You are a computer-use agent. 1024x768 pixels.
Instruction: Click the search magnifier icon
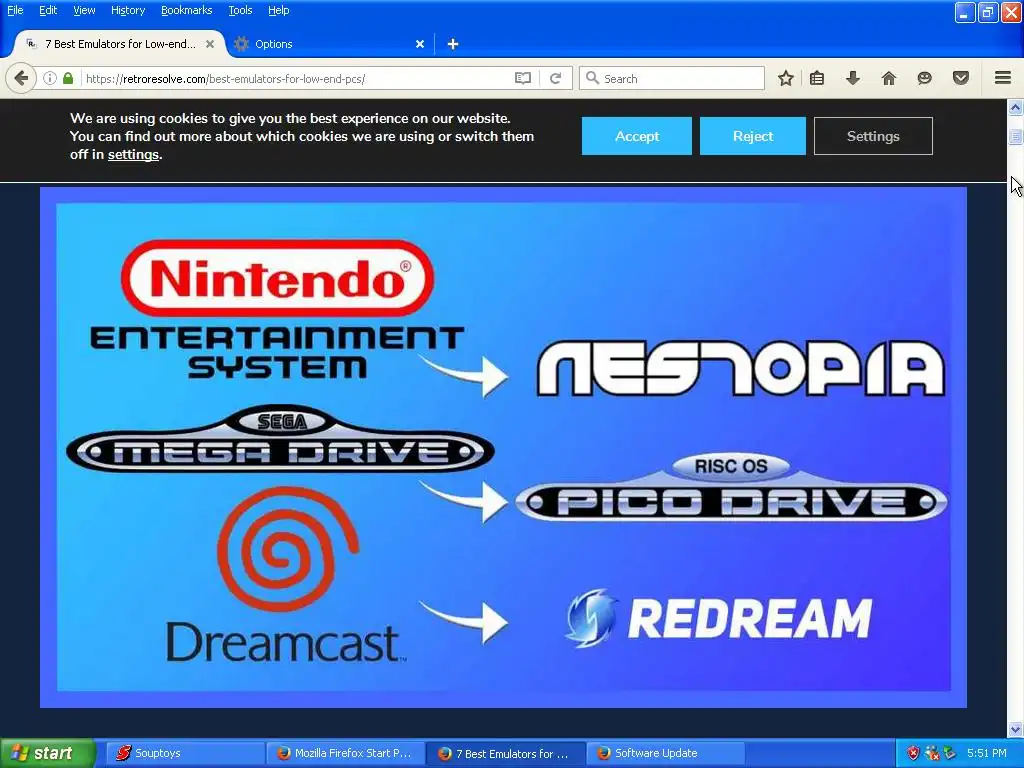coord(592,78)
